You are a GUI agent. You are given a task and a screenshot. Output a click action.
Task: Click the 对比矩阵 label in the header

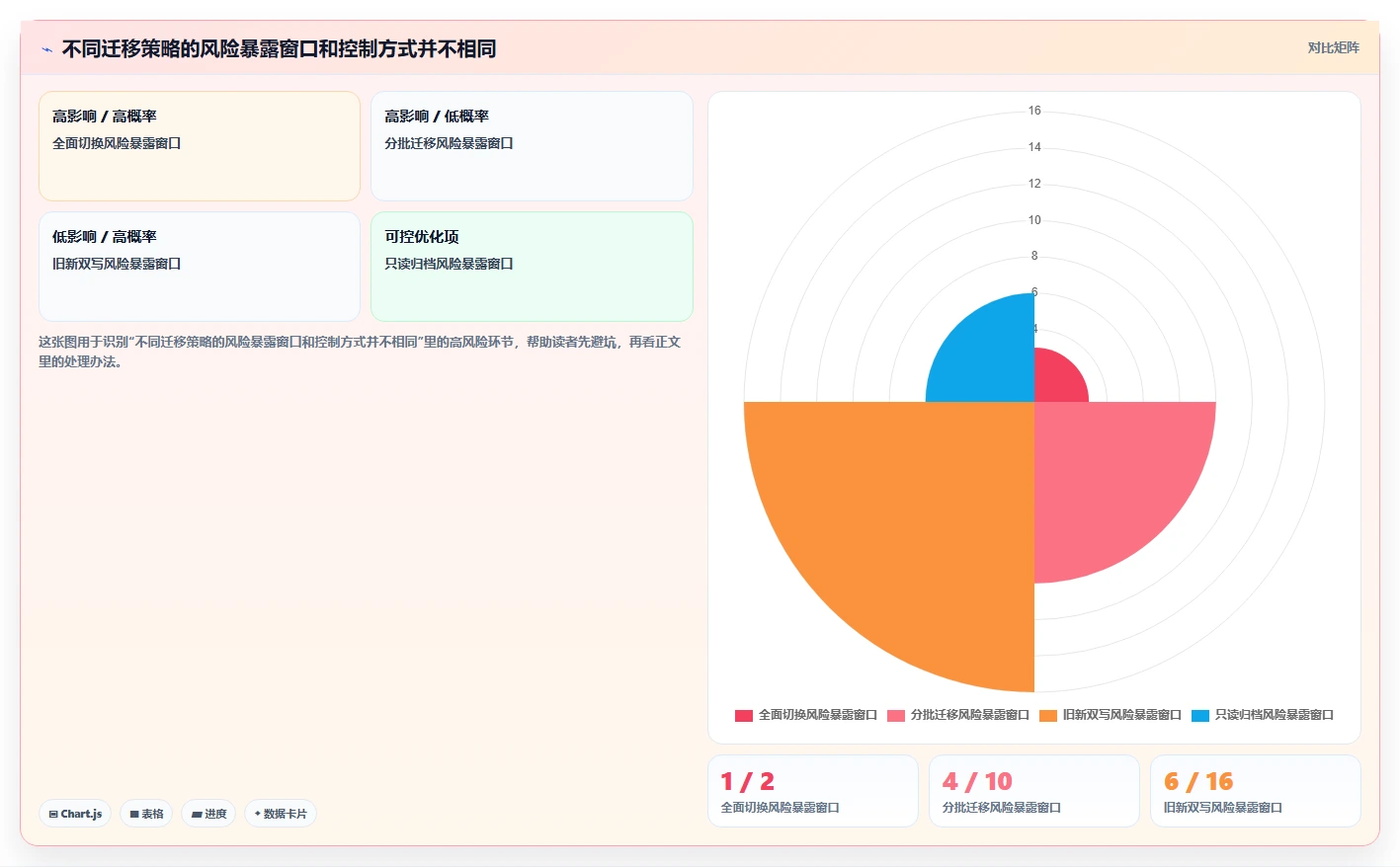(1333, 47)
